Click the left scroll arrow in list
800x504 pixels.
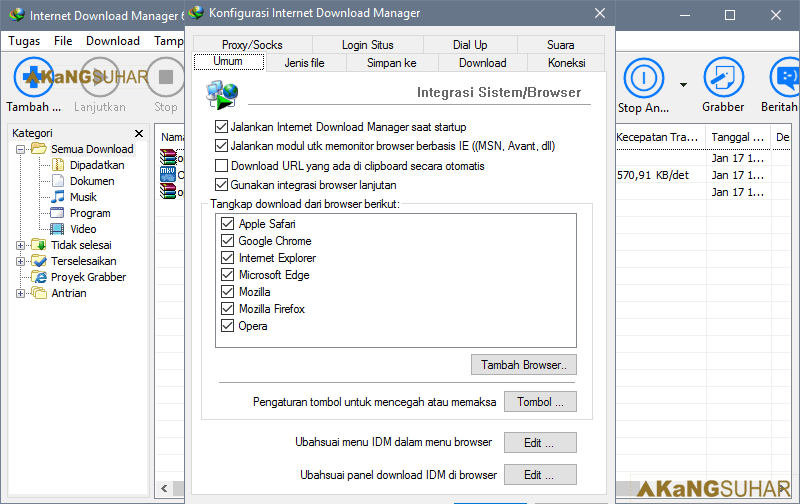[x=164, y=489]
